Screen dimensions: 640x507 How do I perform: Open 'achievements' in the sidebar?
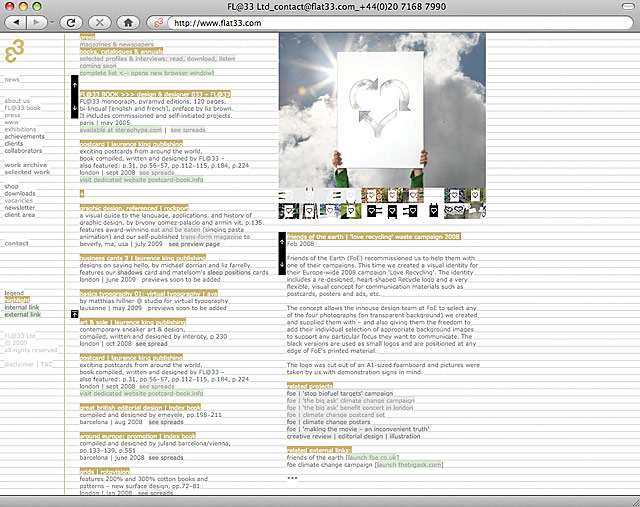pos(24,137)
